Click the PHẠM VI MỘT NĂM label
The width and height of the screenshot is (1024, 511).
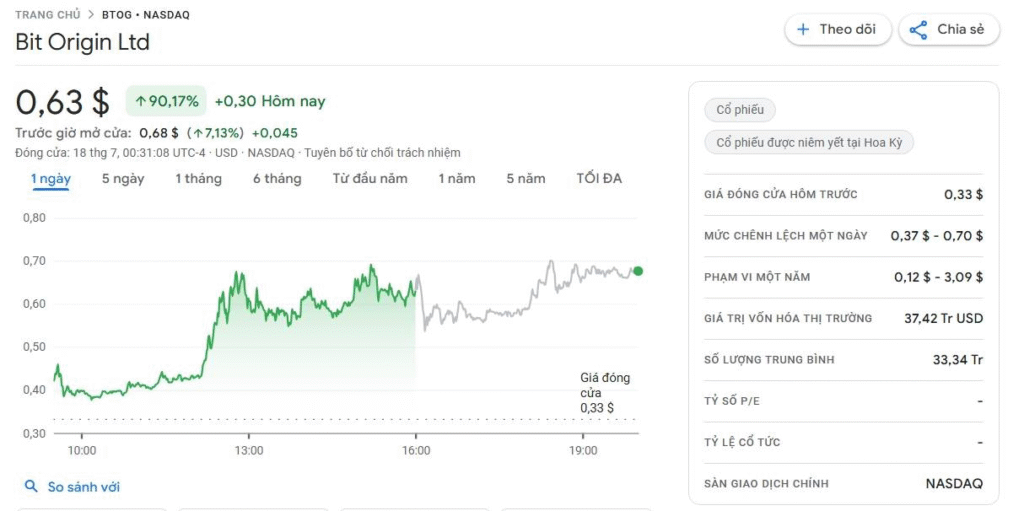click(x=757, y=277)
